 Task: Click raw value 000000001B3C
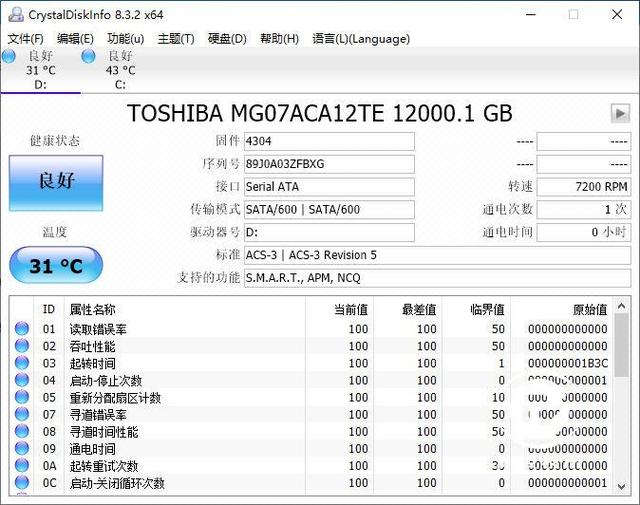click(x=568, y=363)
